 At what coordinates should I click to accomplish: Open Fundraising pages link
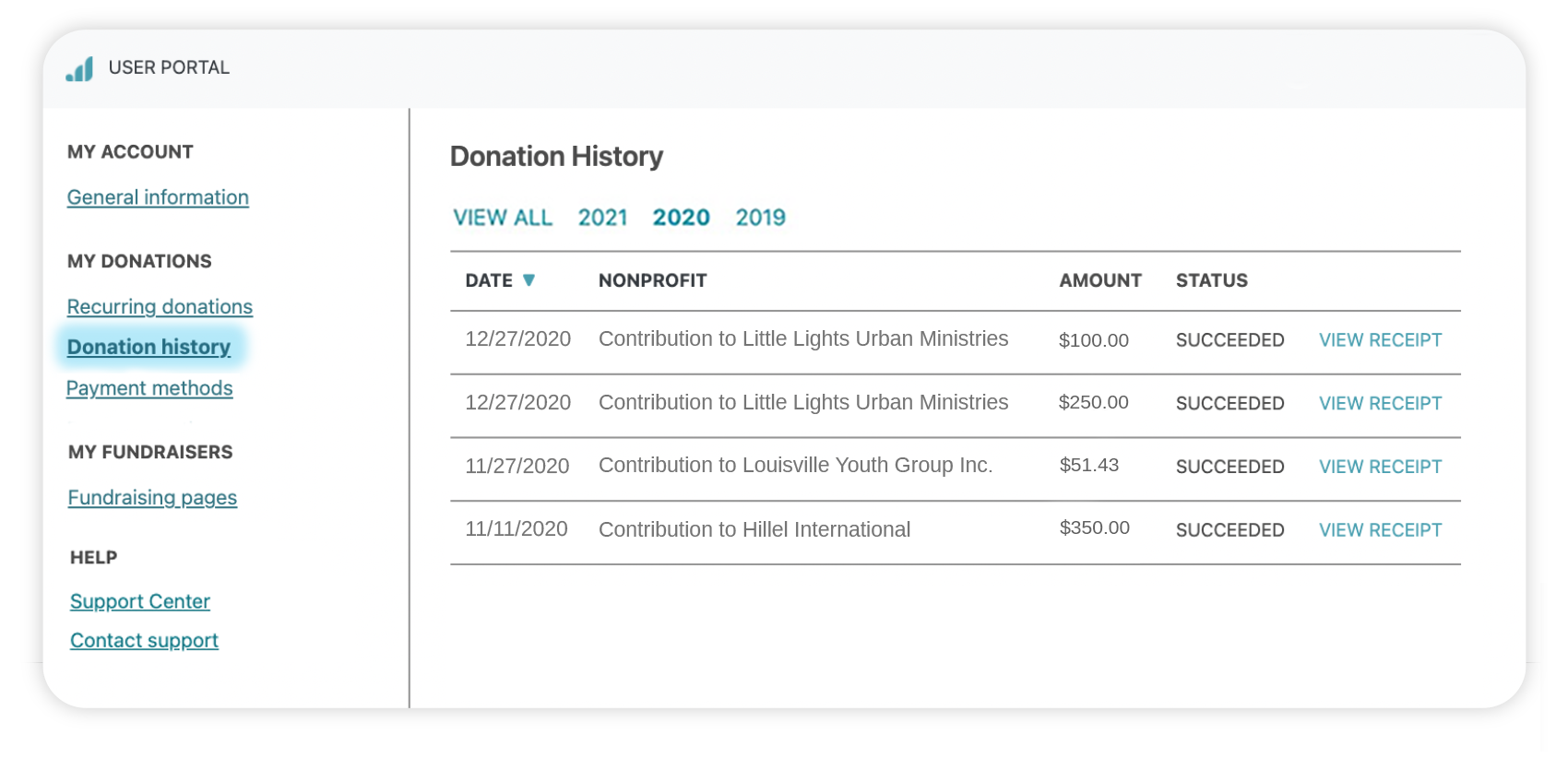[152, 498]
